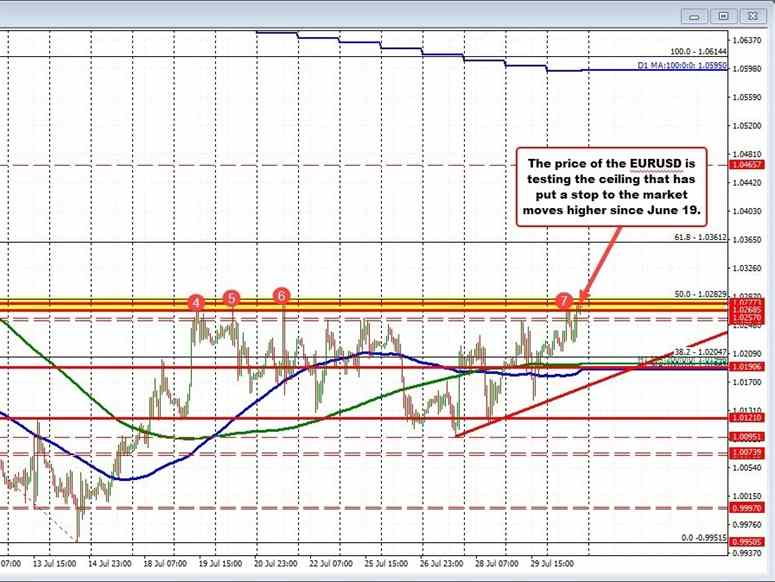Close the chart window
775x582 pixels.
click(752, 16)
